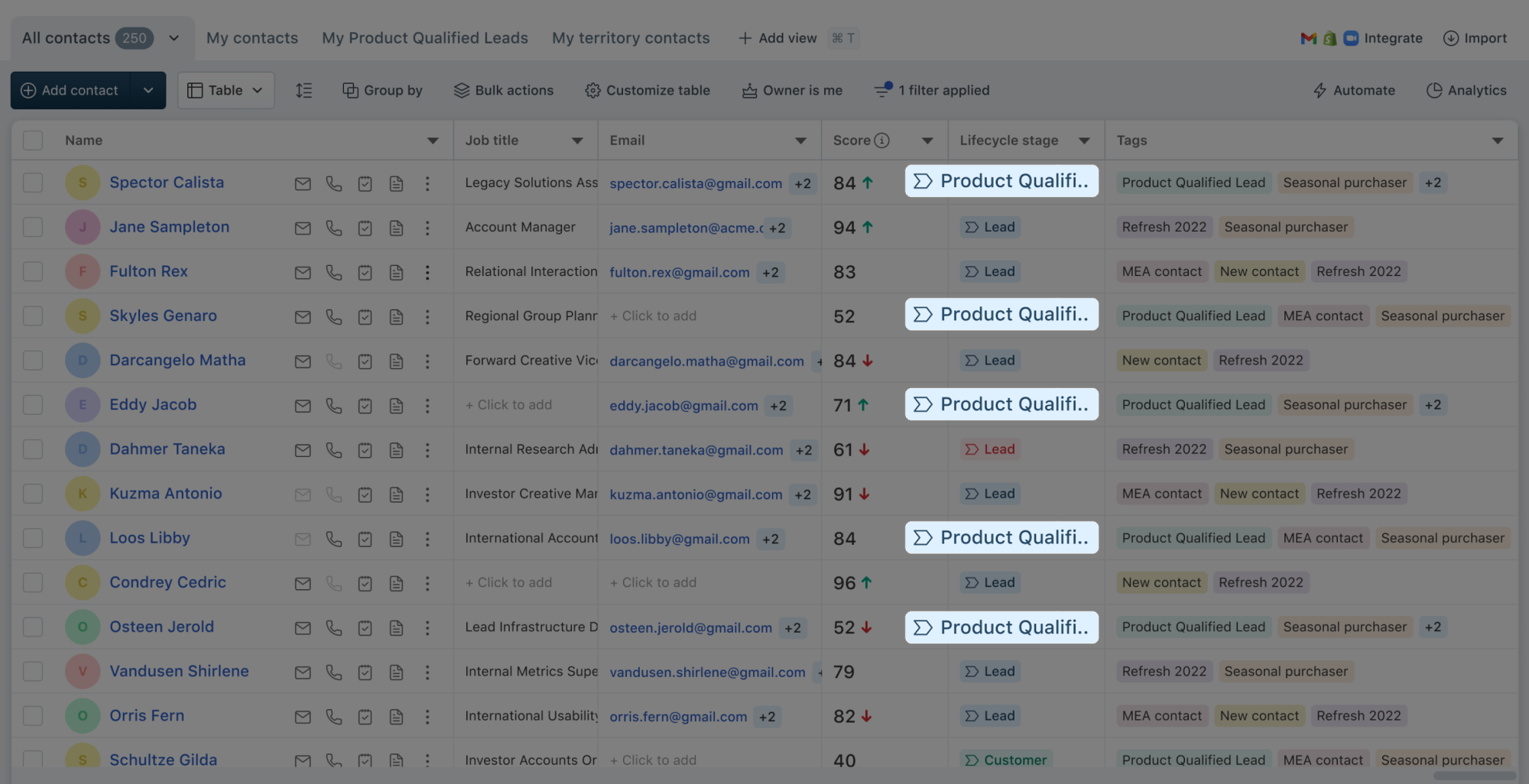1529x784 pixels.
Task: Open the Analytics panel
Action: 1466,90
